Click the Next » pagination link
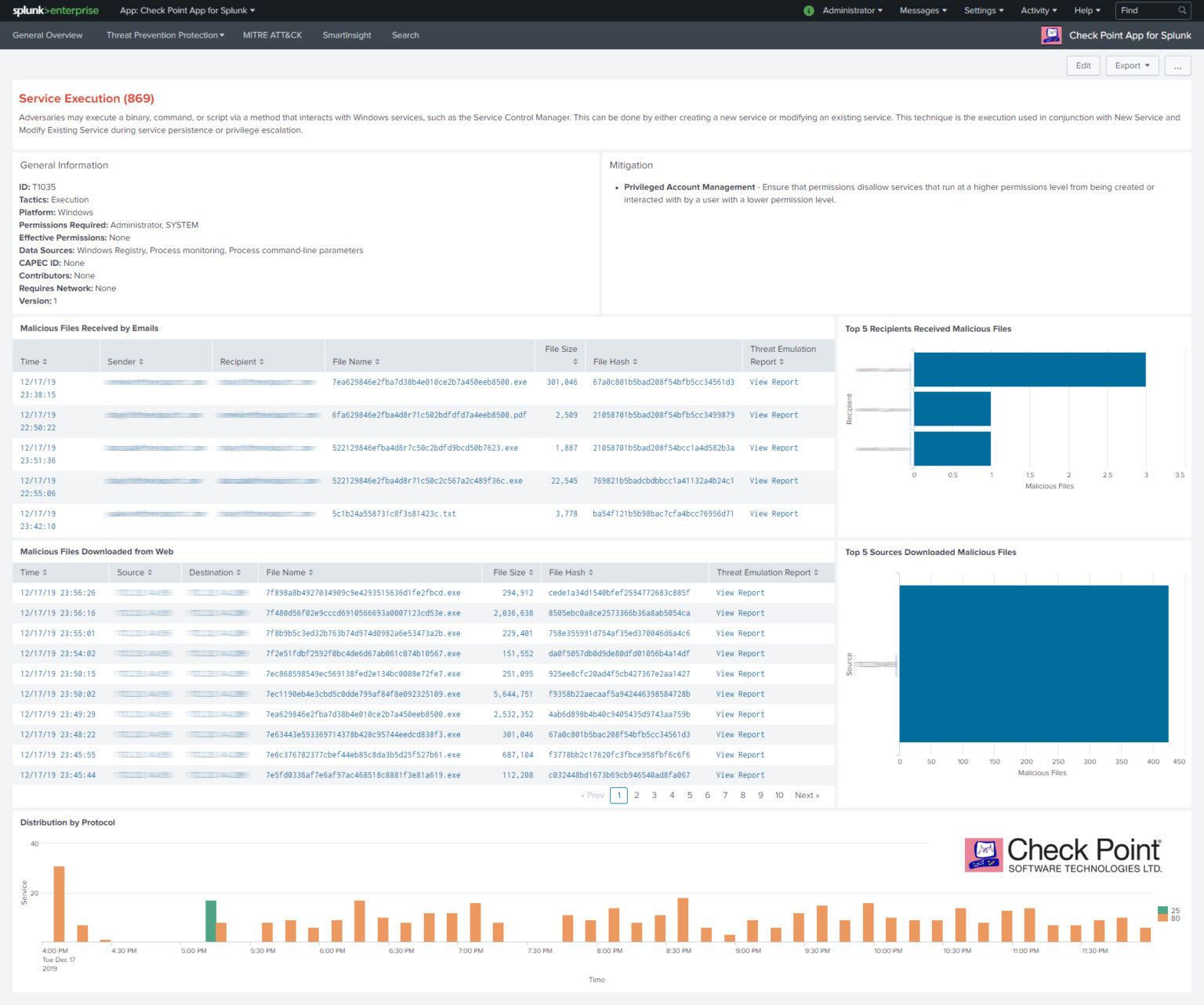 point(807,795)
